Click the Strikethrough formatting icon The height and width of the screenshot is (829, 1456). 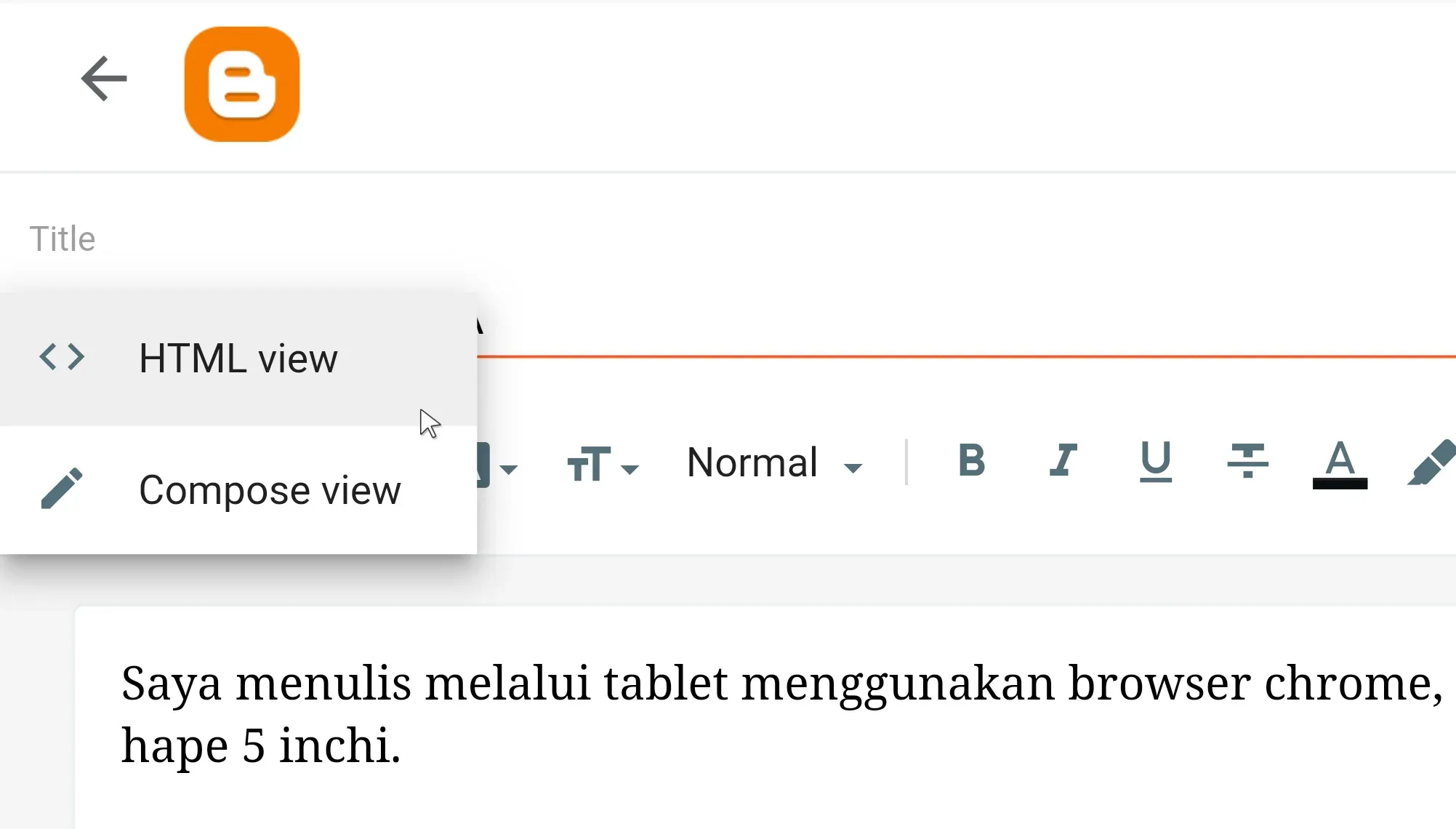pyautogui.click(x=1248, y=462)
